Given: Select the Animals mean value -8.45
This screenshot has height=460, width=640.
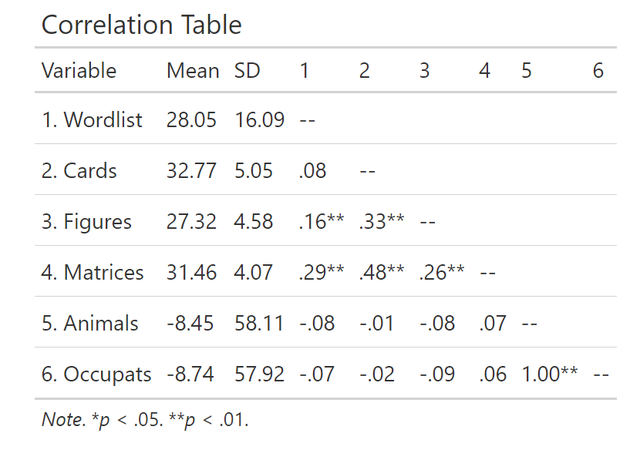Looking at the screenshot, I should 192,323.
